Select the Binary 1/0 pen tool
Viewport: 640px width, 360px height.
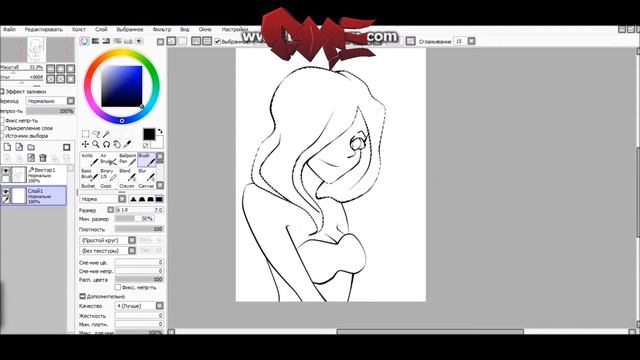[x=108, y=174]
